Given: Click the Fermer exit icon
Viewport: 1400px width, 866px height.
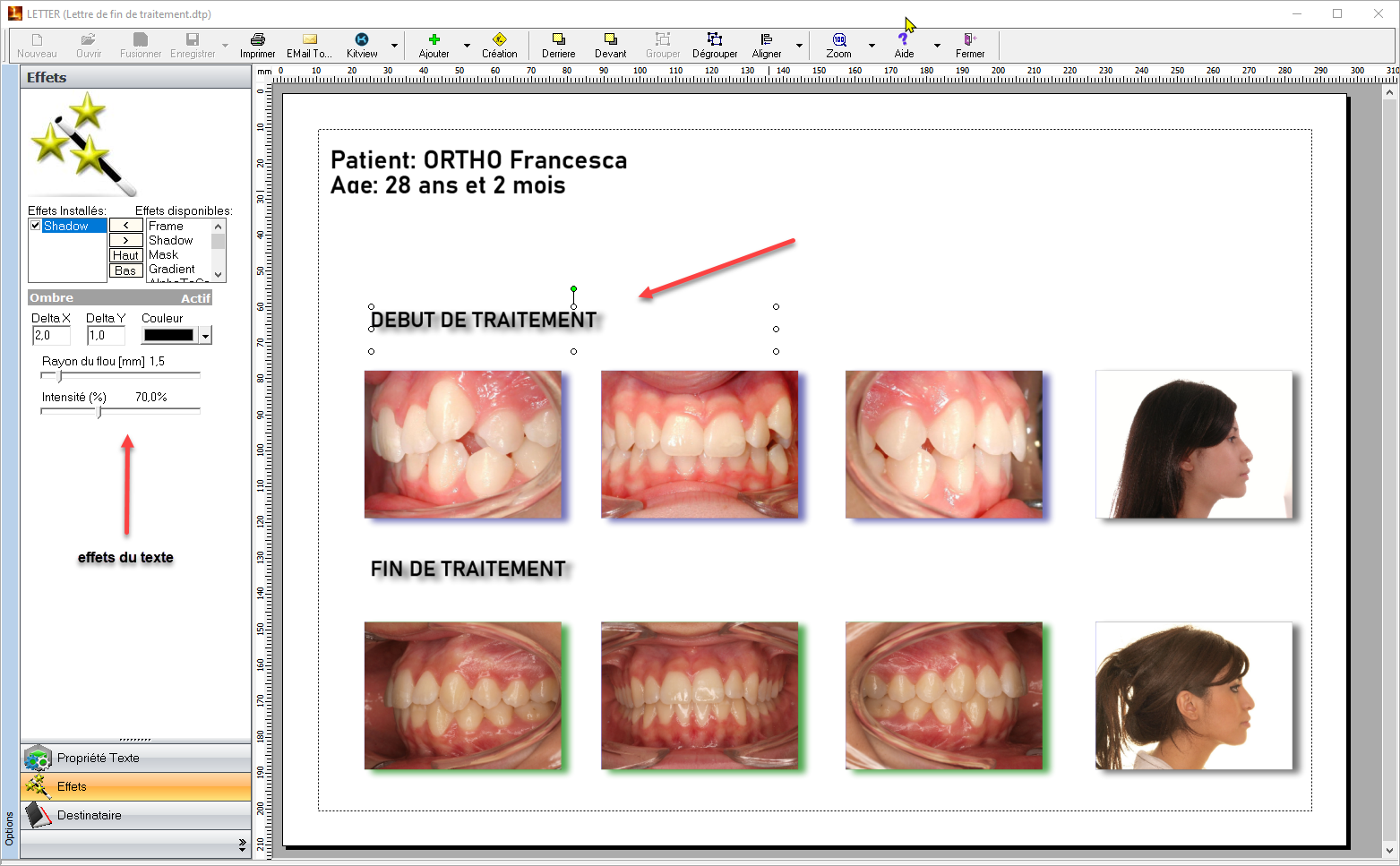Looking at the screenshot, I should pos(969,40).
